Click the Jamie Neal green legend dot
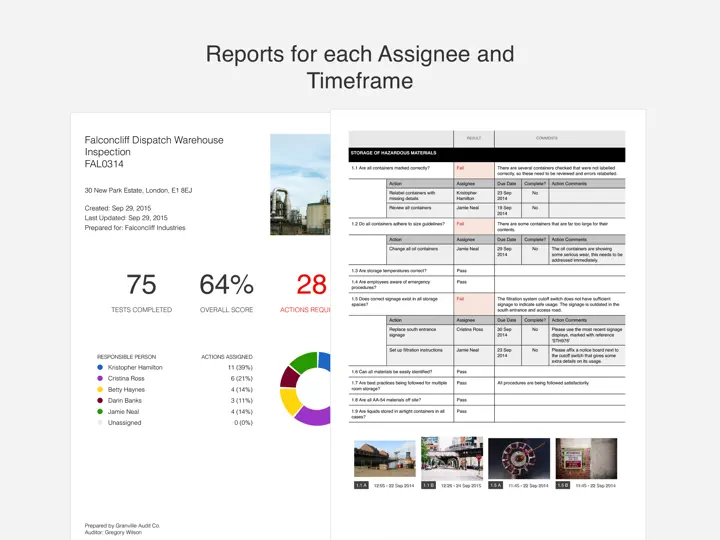720x540 pixels. pyautogui.click(x=100, y=411)
